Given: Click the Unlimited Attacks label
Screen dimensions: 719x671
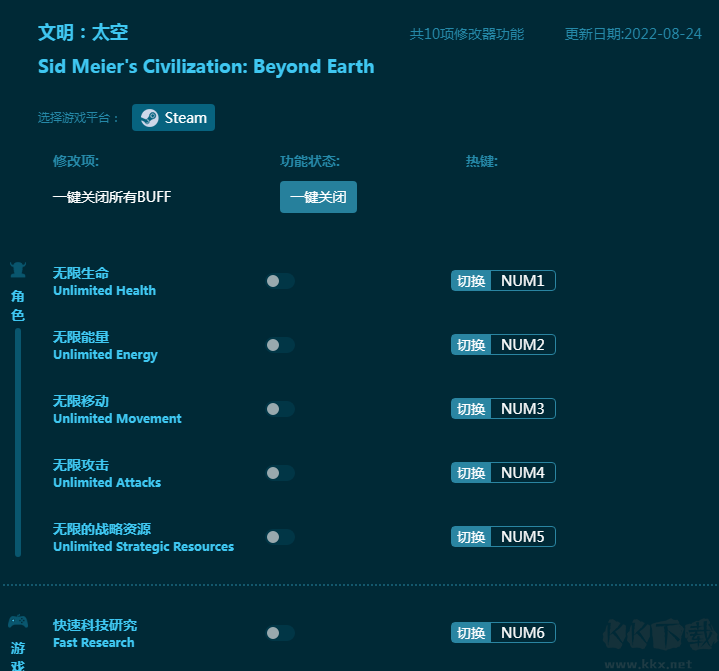Looking at the screenshot, I should click(x=107, y=483).
